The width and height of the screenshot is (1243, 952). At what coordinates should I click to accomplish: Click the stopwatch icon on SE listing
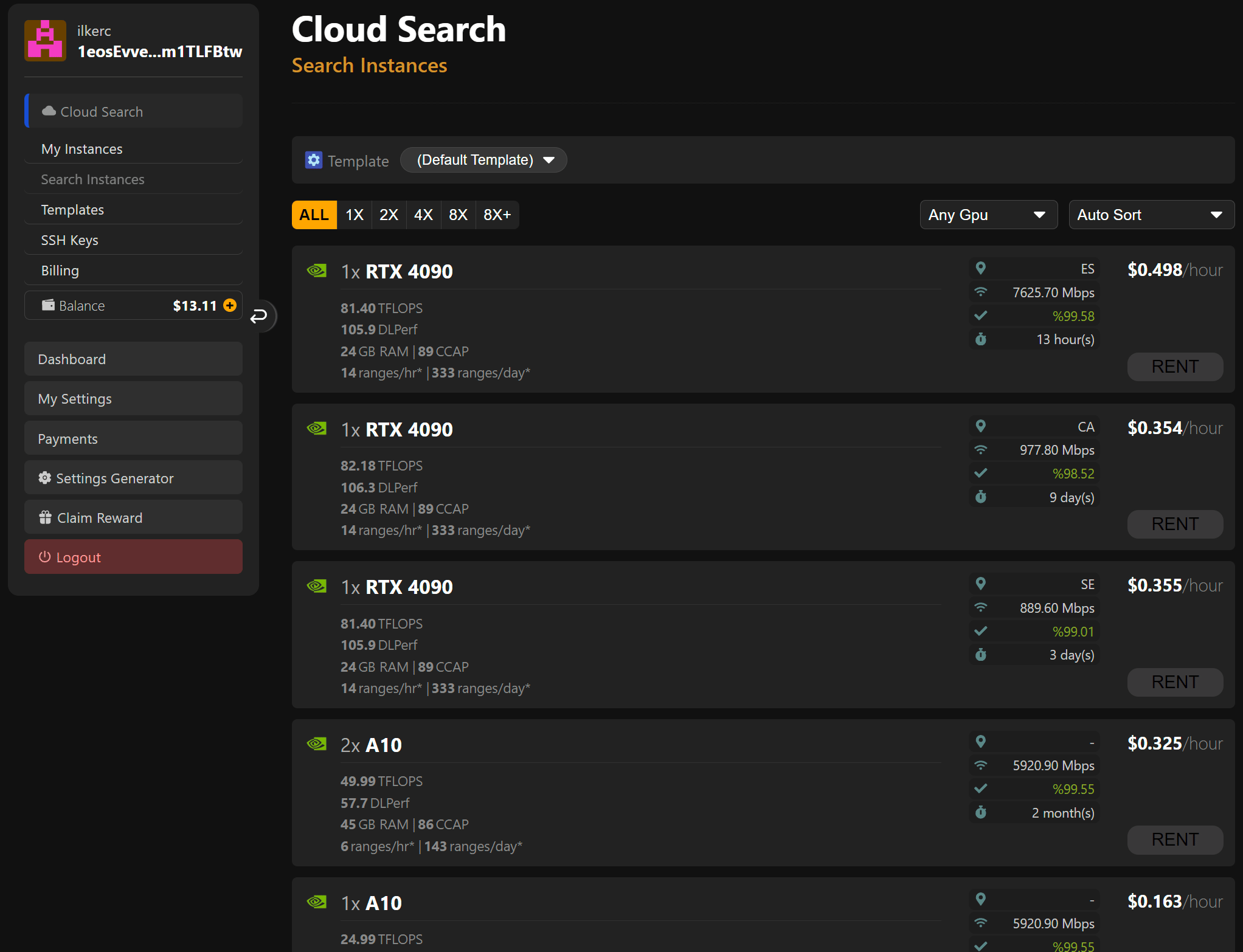[980, 655]
